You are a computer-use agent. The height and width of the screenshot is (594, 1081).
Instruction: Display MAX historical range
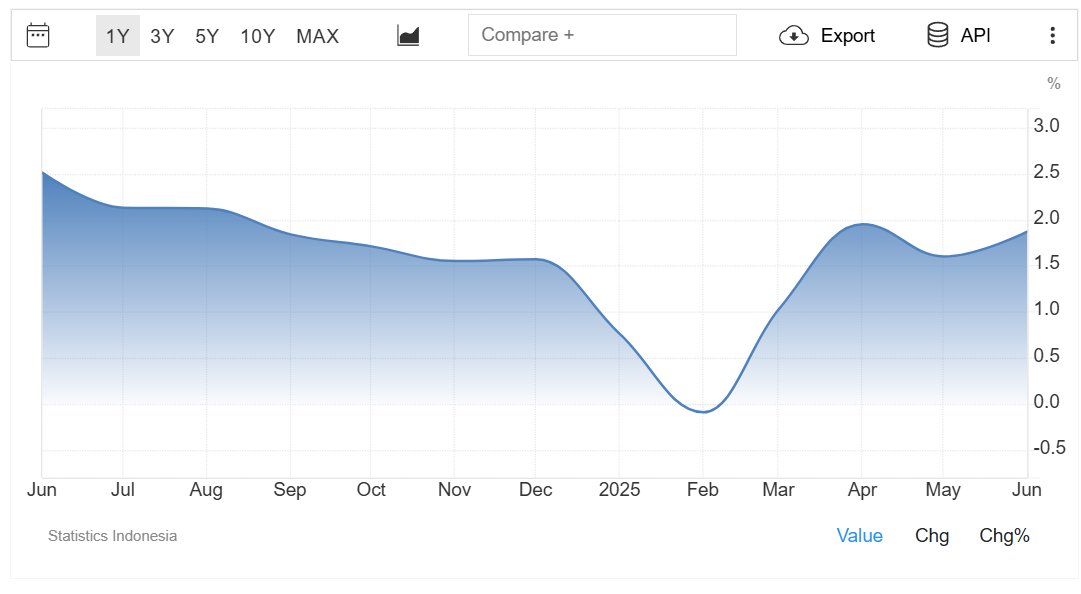[x=318, y=36]
